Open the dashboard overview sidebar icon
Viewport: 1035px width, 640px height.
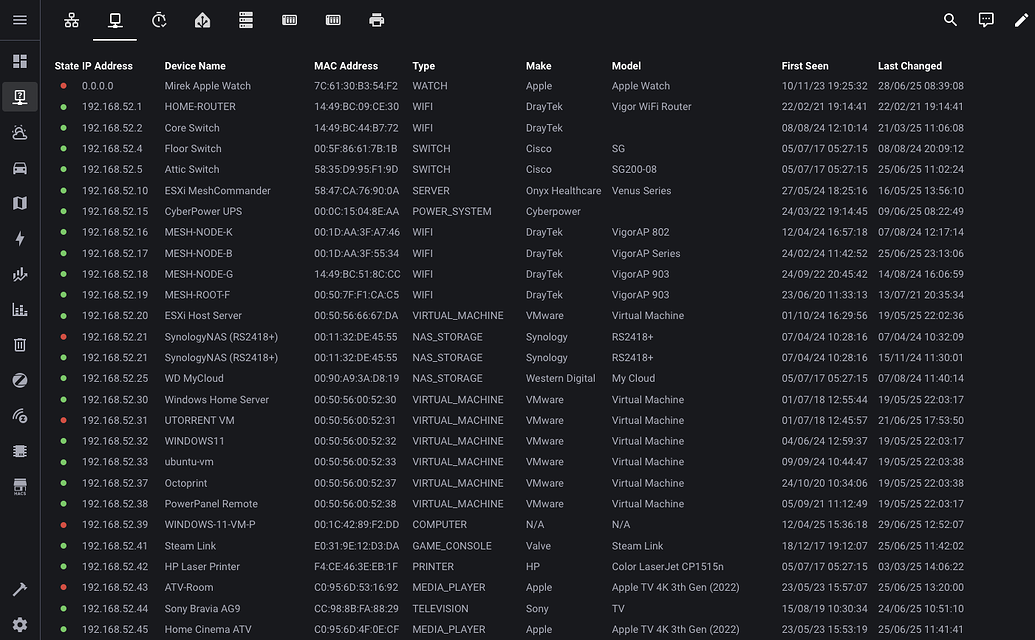pyautogui.click(x=20, y=61)
